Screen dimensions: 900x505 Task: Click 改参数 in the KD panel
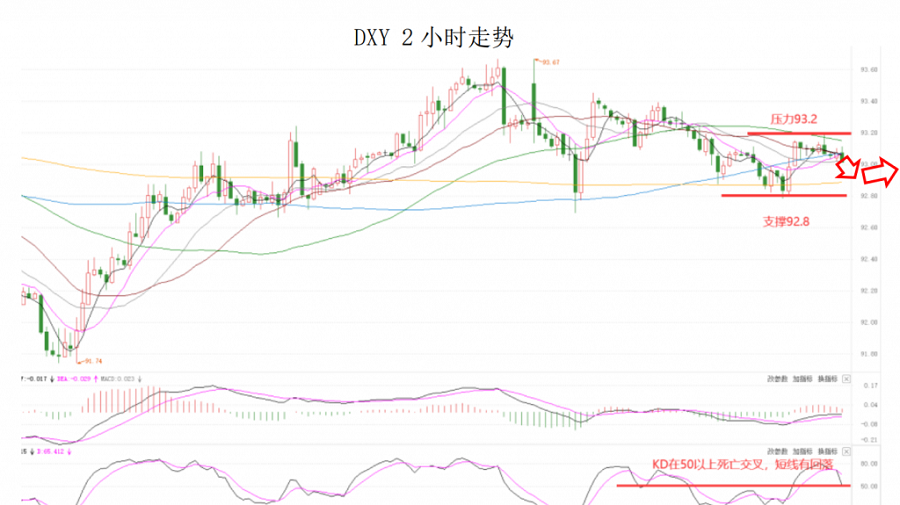(x=777, y=452)
